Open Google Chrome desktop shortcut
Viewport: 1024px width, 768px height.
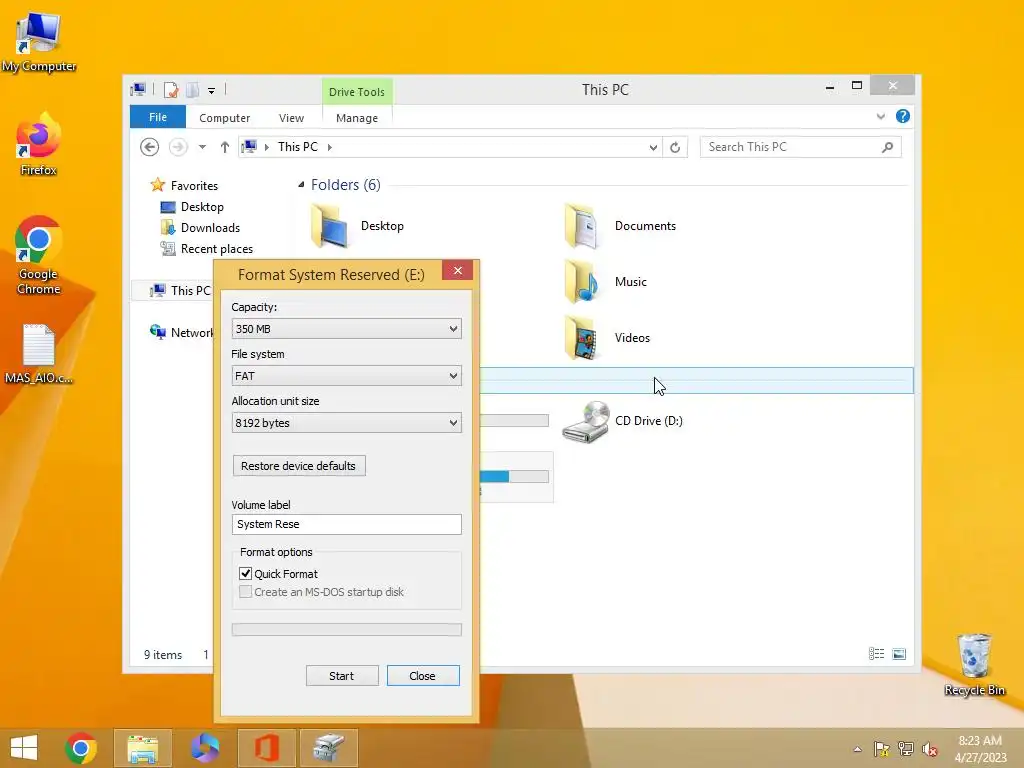pos(38,255)
